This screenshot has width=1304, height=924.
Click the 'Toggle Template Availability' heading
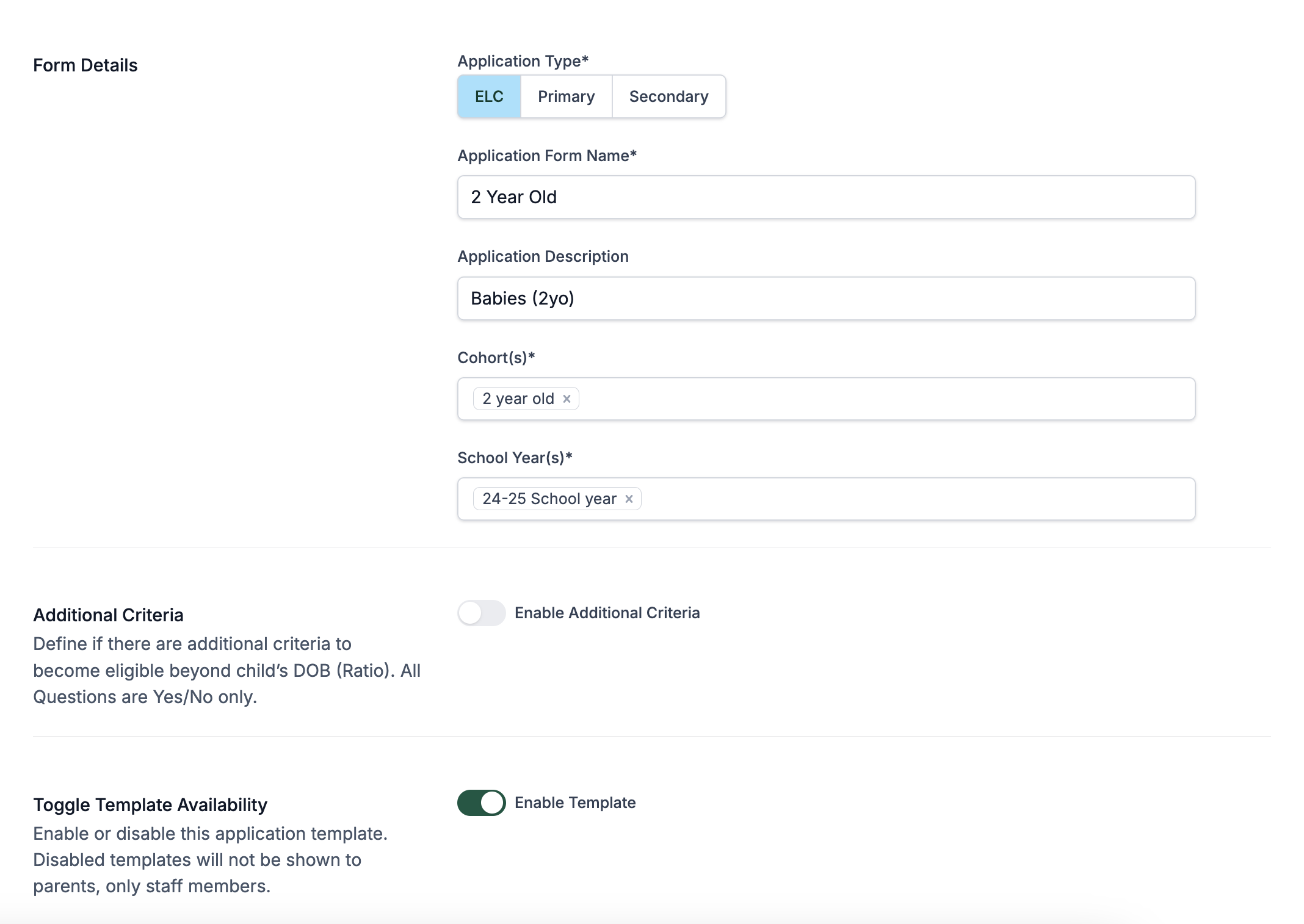(x=150, y=804)
